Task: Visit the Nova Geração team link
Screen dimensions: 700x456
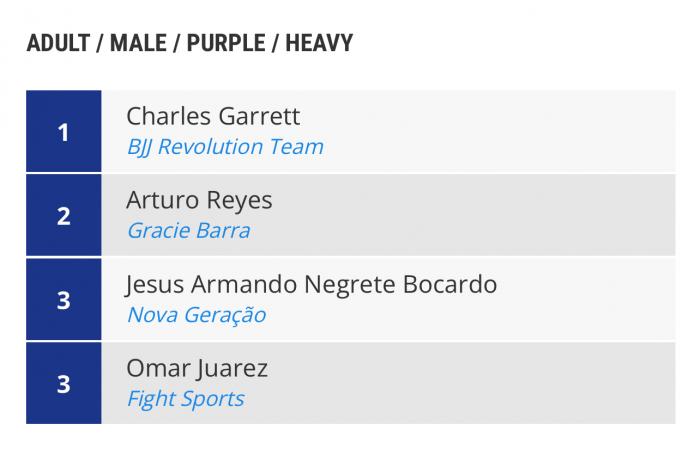Action: point(196,315)
